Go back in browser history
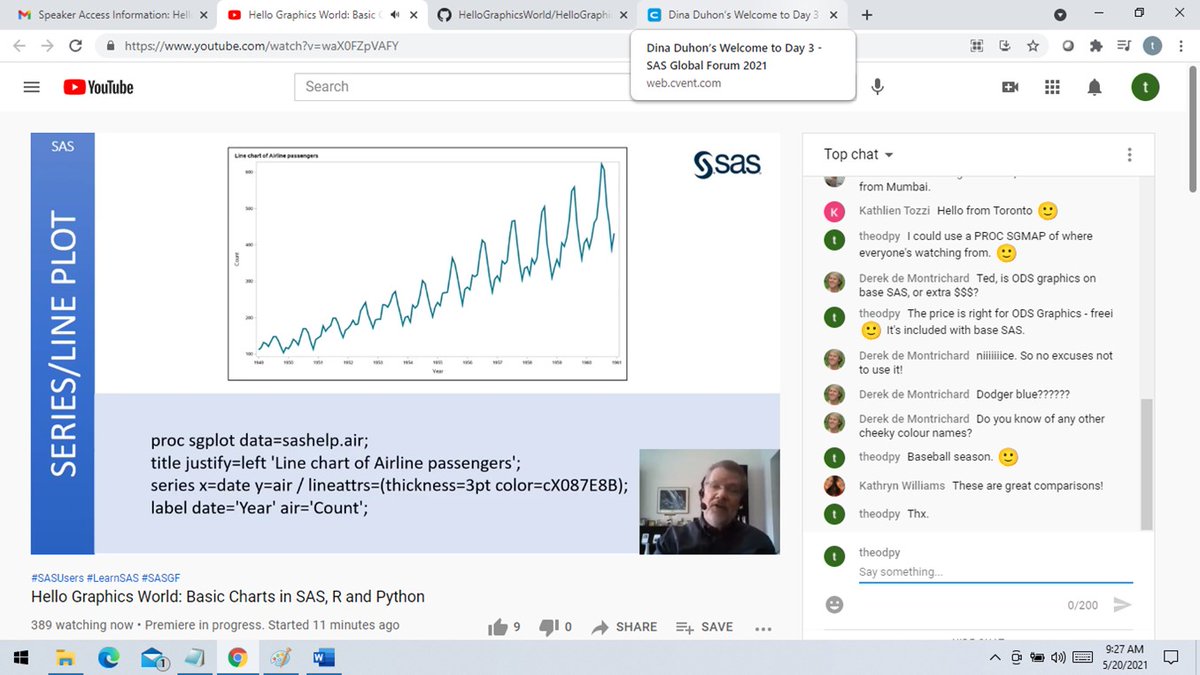 (20, 46)
